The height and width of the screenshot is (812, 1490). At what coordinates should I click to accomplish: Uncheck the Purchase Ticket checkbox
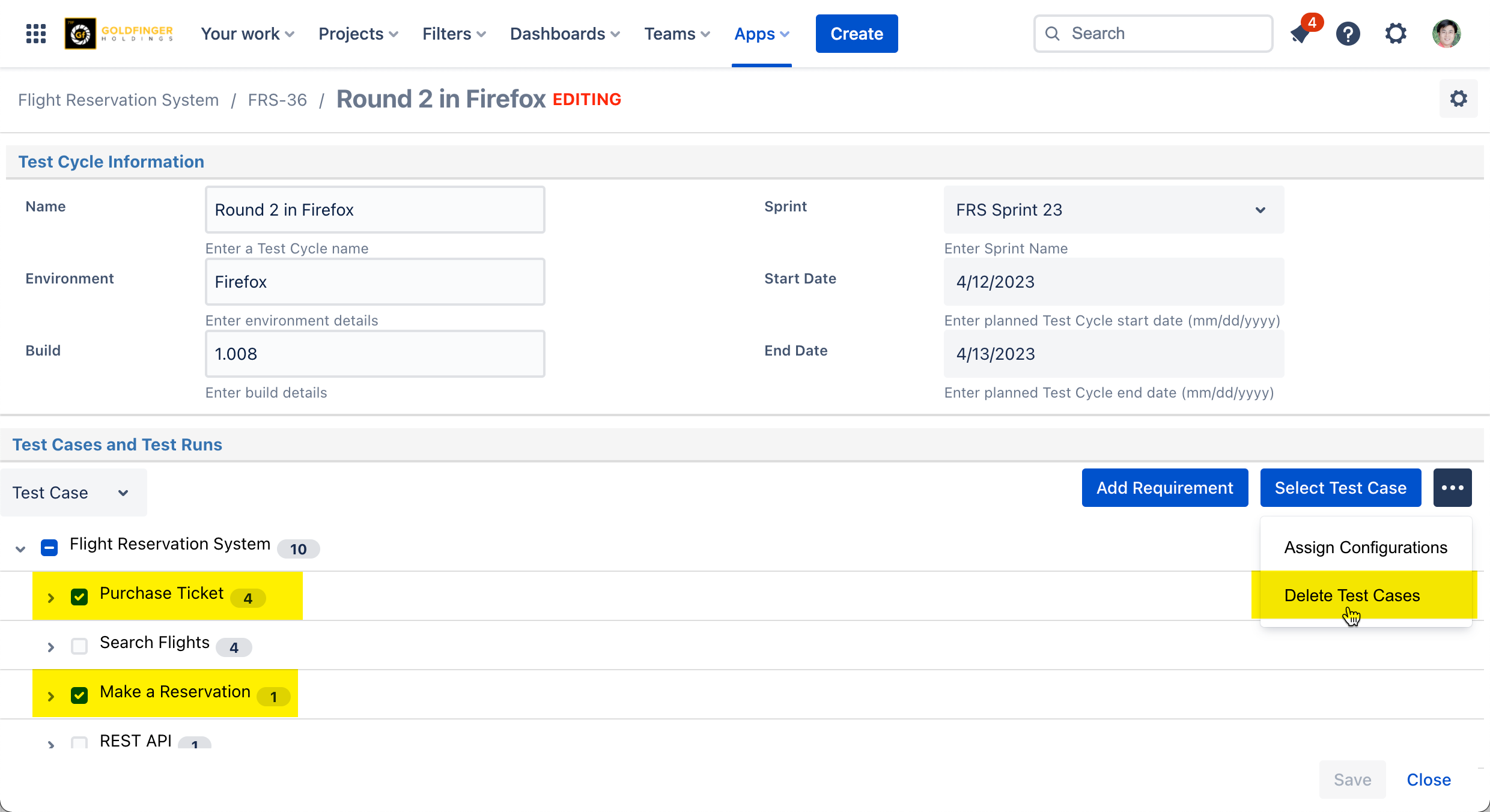(79, 597)
